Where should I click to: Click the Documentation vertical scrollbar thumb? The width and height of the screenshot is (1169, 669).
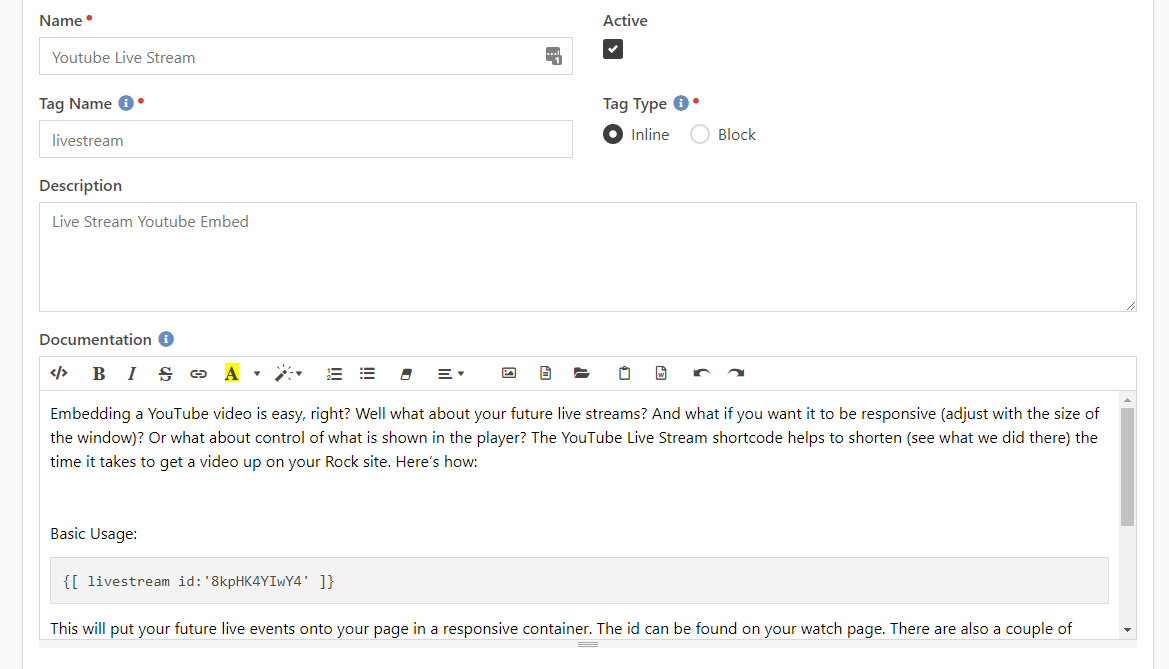(x=1127, y=467)
